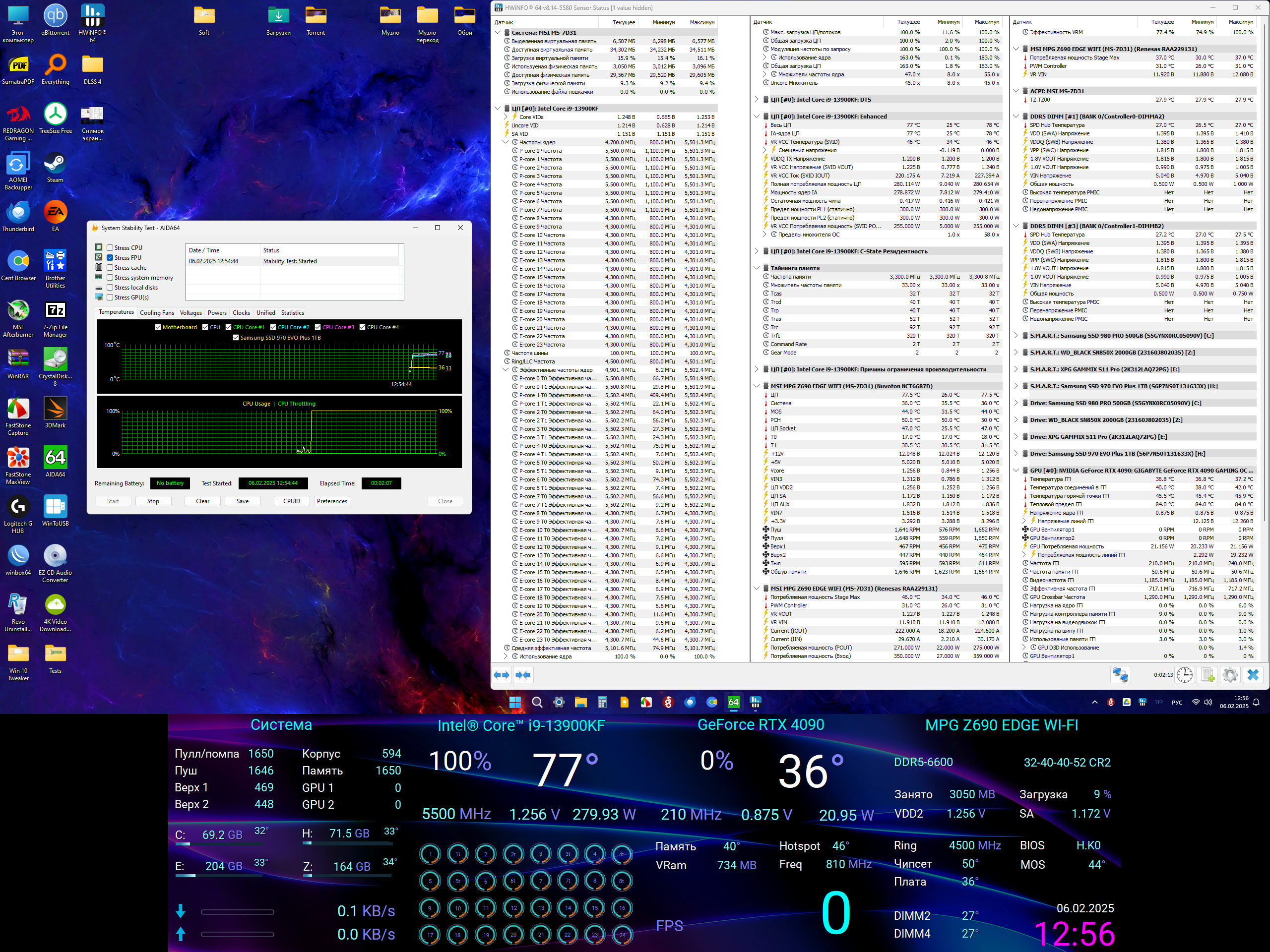
Task: Click the HWiNFO collapse-columns arrows icon
Action: [x=522, y=675]
